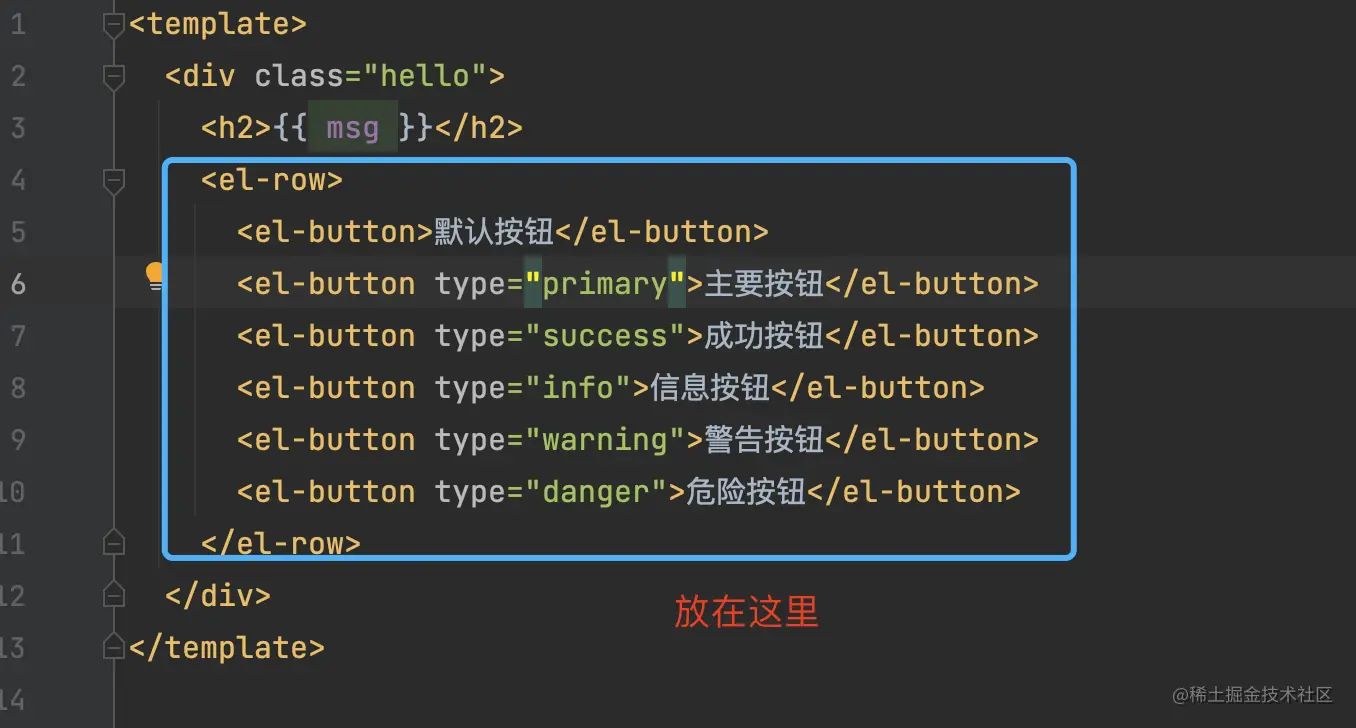Click the 信息按钮 text in the info button
Viewport: 1356px width, 728px height.
click(710, 388)
